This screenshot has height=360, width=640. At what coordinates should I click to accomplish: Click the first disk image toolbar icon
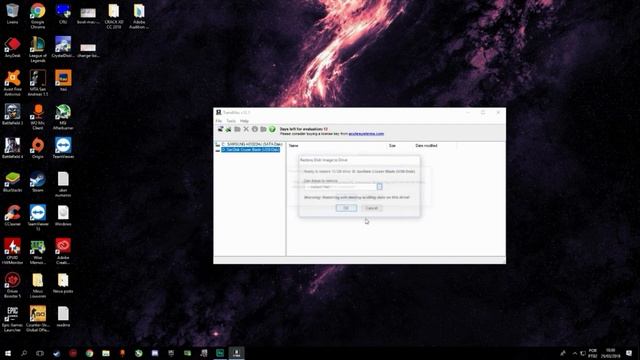coord(220,129)
